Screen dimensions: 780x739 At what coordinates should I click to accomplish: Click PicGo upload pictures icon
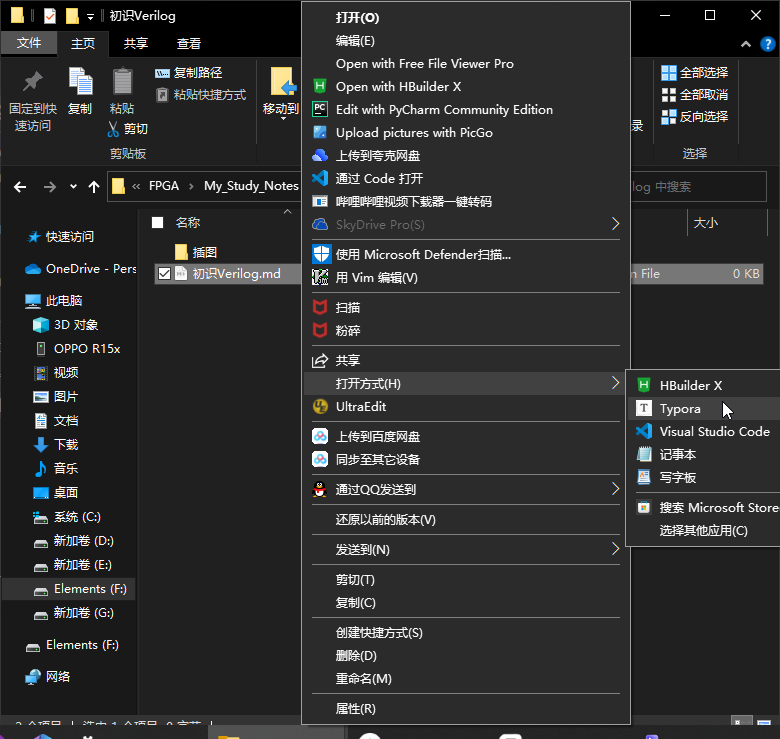(320, 132)
